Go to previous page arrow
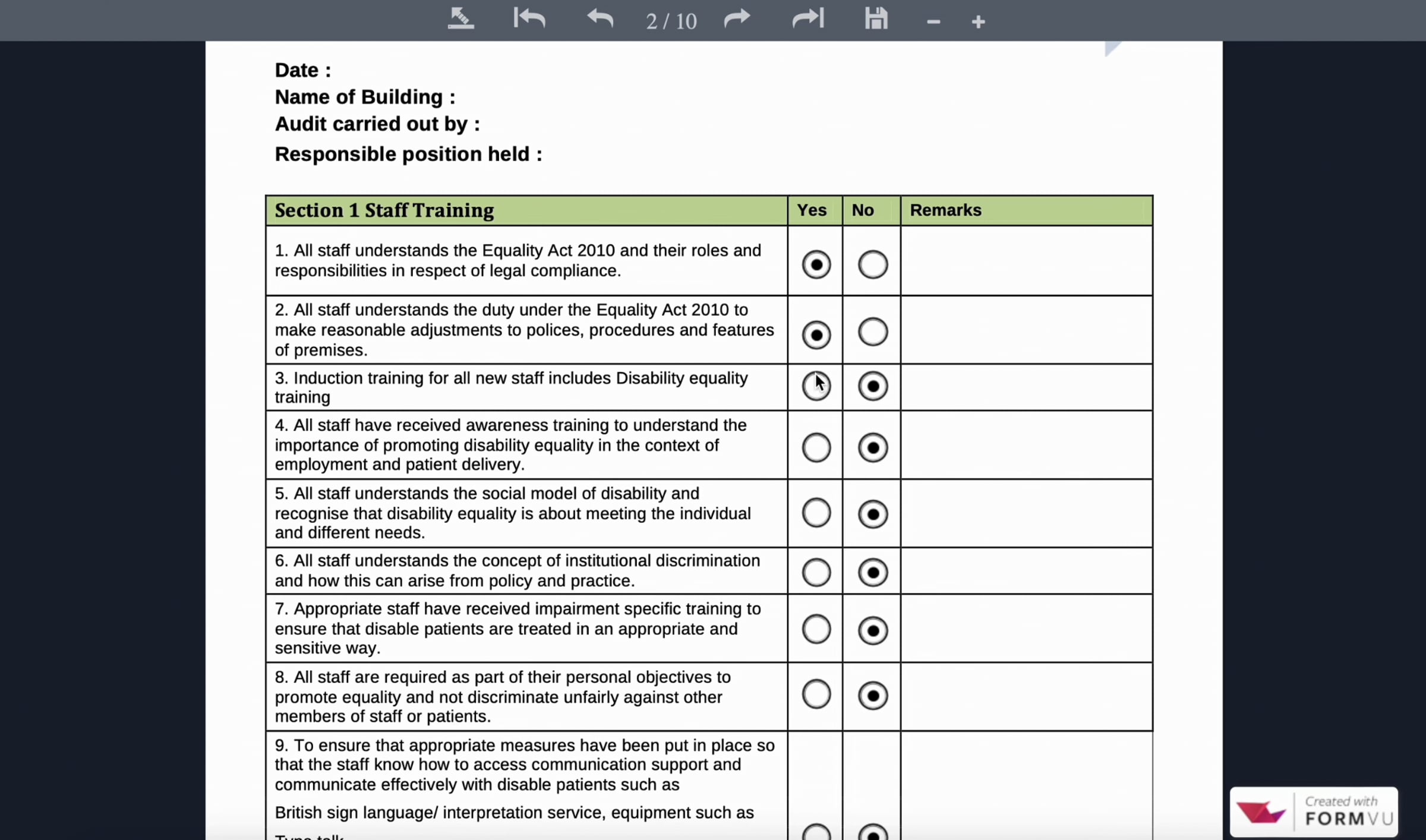 [600, 18]
